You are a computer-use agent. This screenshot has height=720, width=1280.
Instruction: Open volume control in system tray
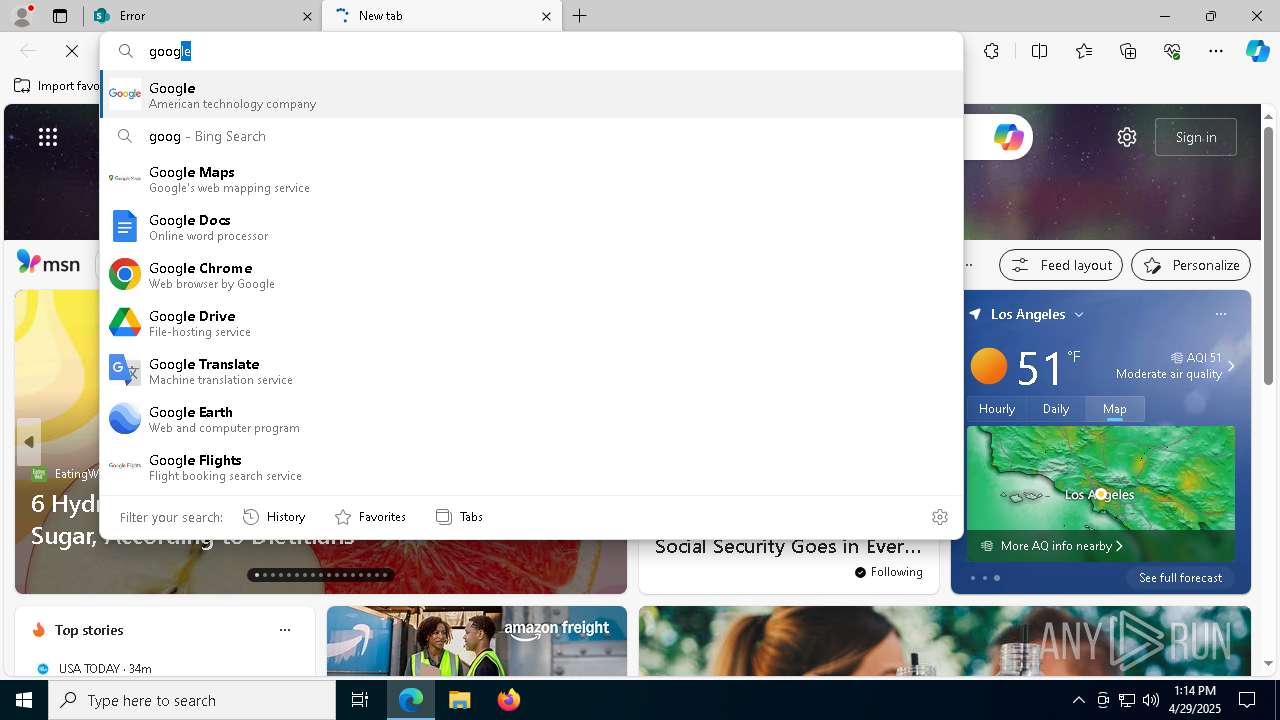[x=1151, y=700]
